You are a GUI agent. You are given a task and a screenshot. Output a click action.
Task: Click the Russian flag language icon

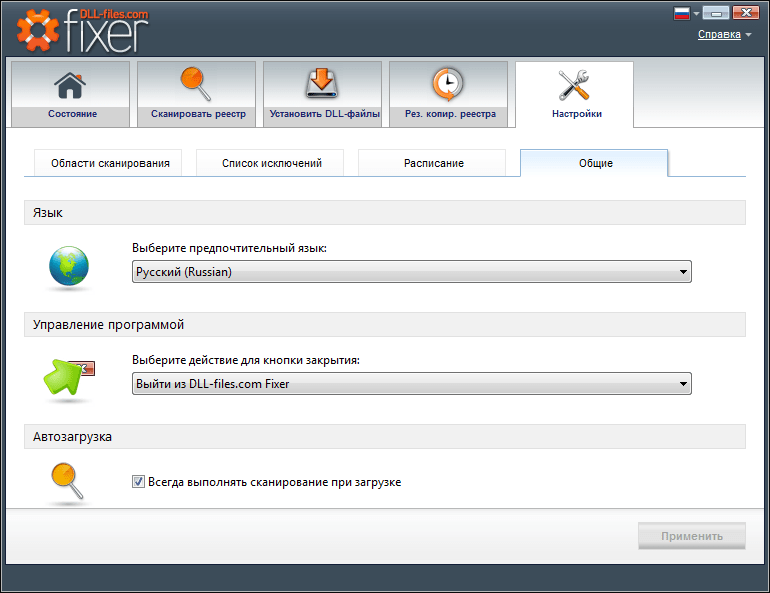tap(682, 13)
